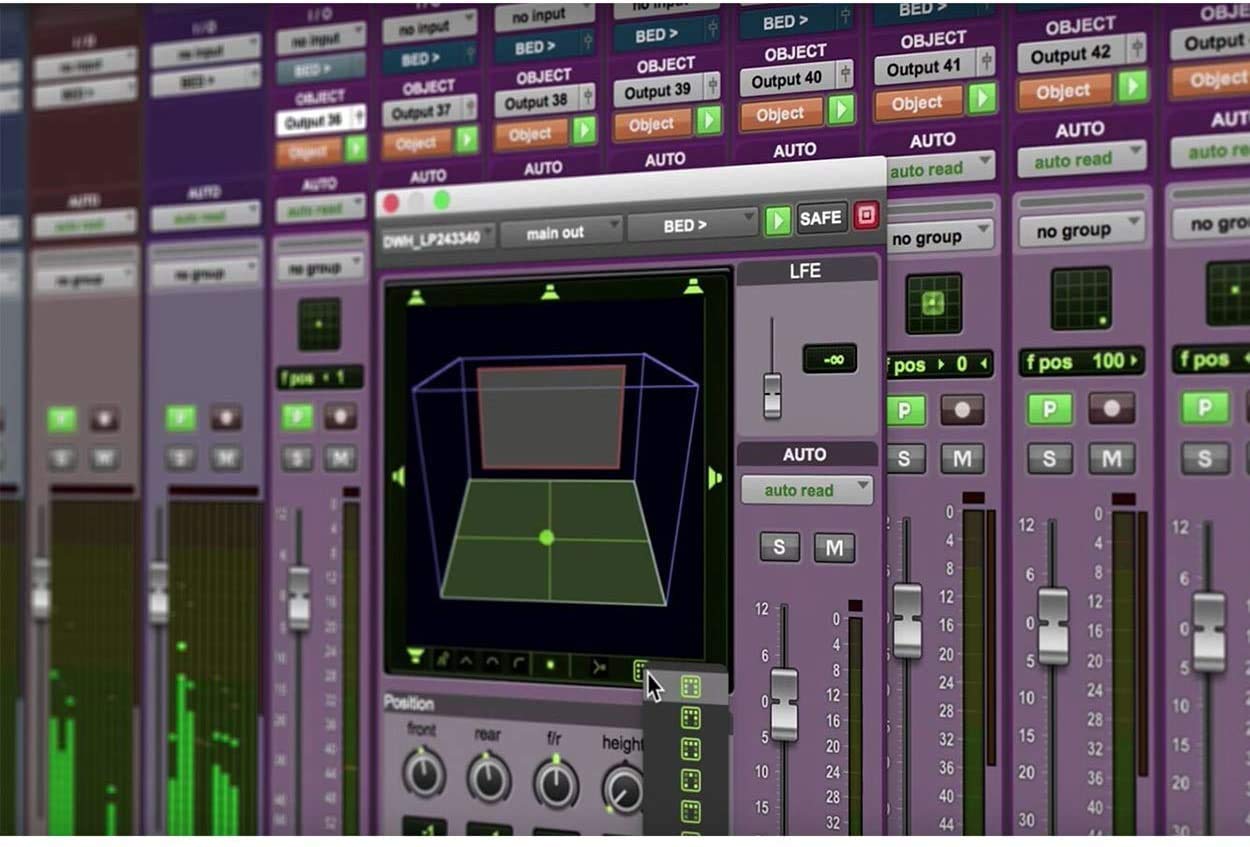Click the green arrow beside Output 42 Object
The image size is (1250, 847).
[1133, 87]
